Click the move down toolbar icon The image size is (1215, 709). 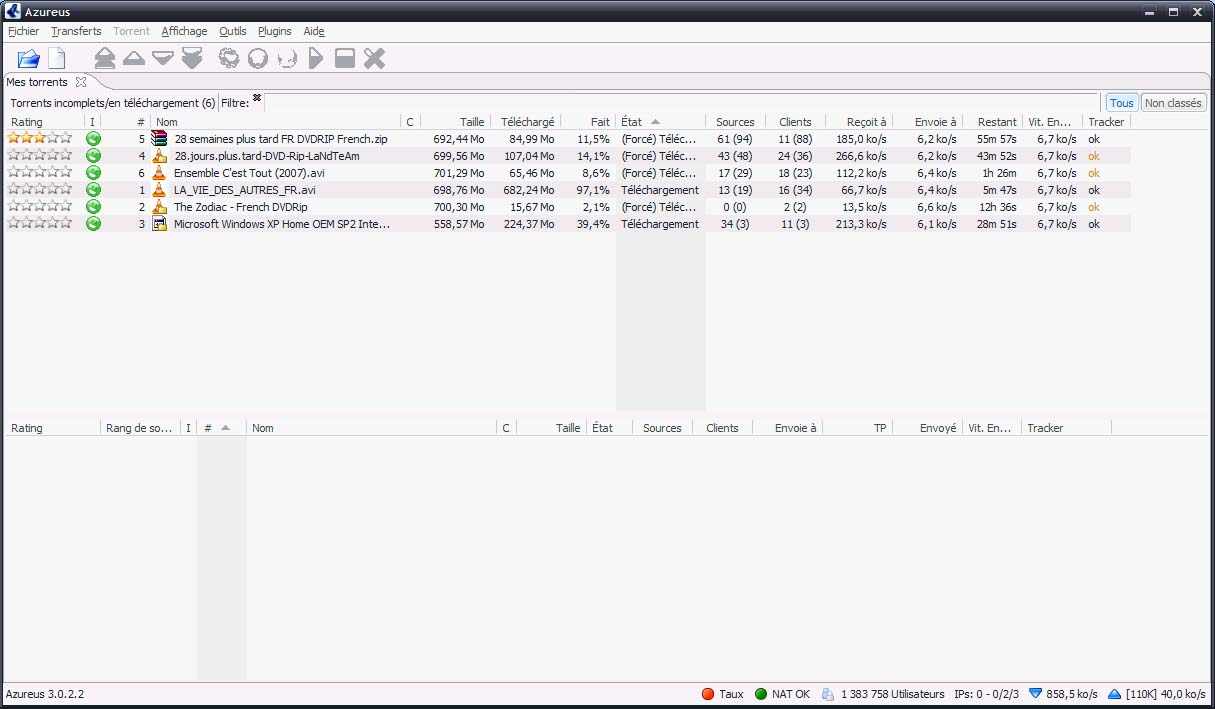(x=163, y=59)
